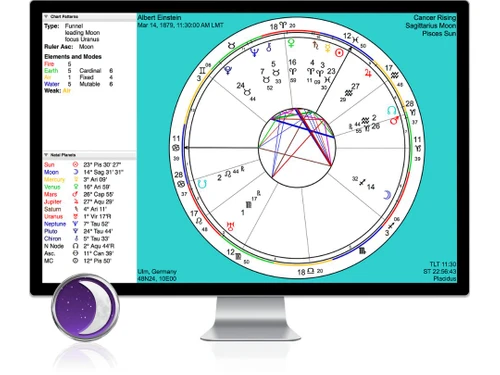Click the 'Pisces Sun' label

(439, 33)
